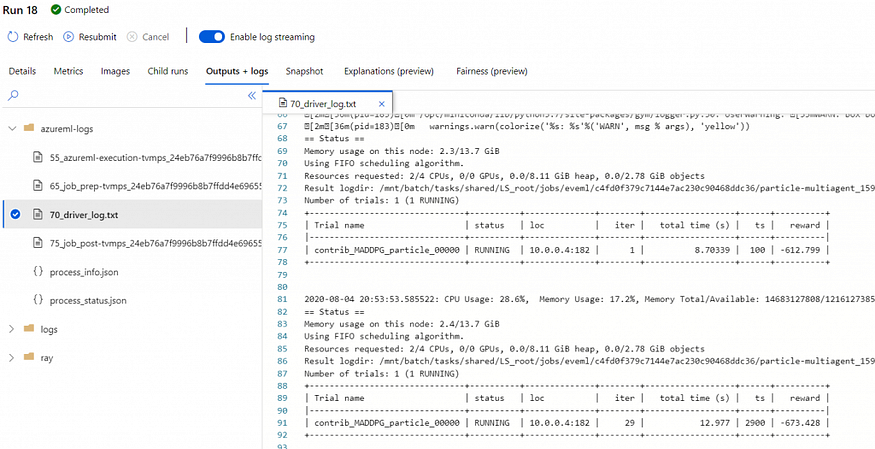The width and height of the screenshot is (875, 449).
Task: Click the Completed status text
Action: (86, 10)
